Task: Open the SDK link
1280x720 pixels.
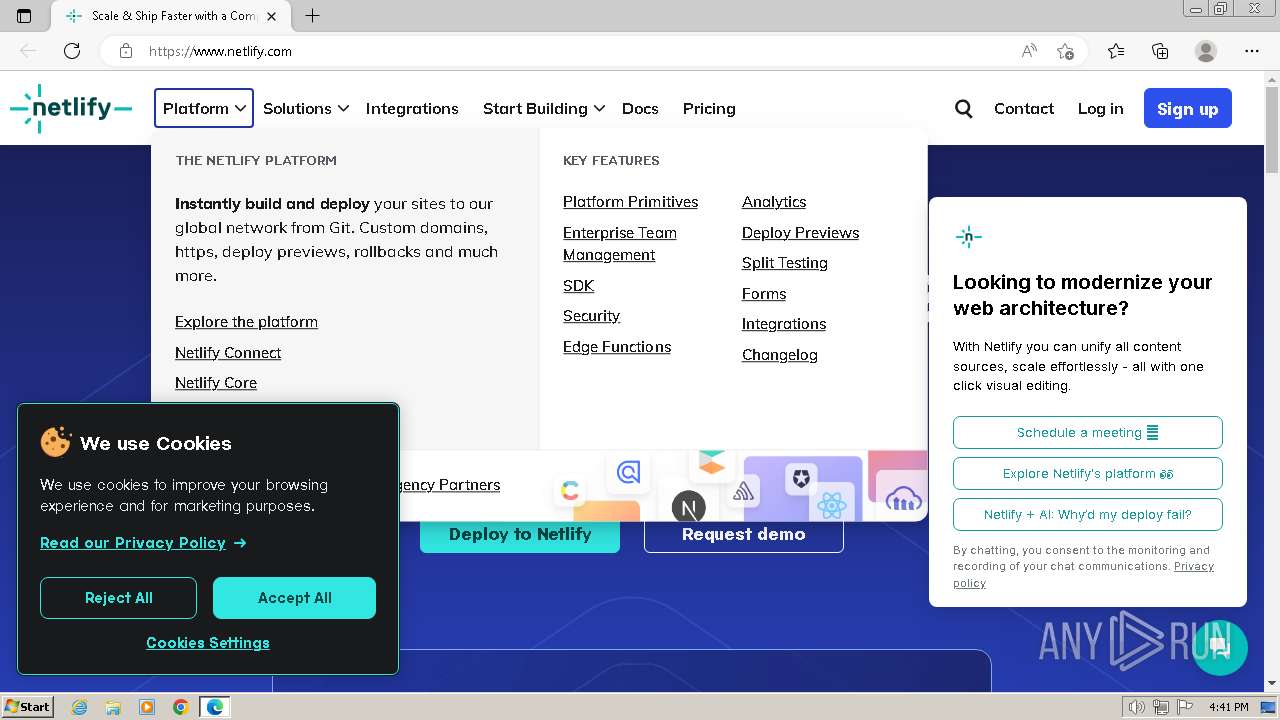Action: click(578, 286)
